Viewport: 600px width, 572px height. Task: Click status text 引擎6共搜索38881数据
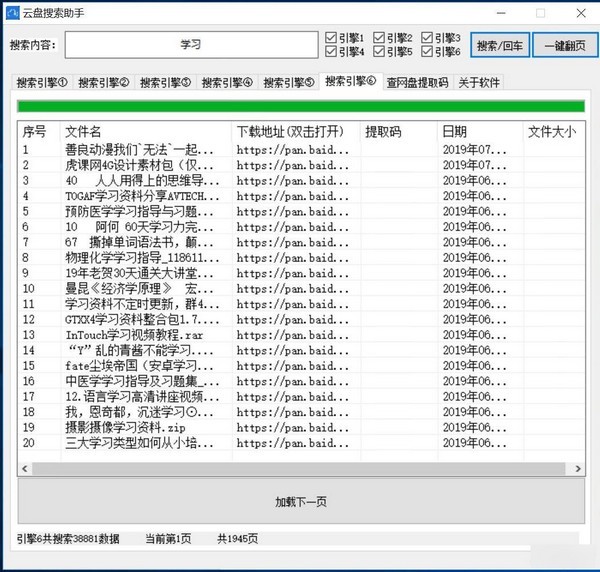click(68, 539)
